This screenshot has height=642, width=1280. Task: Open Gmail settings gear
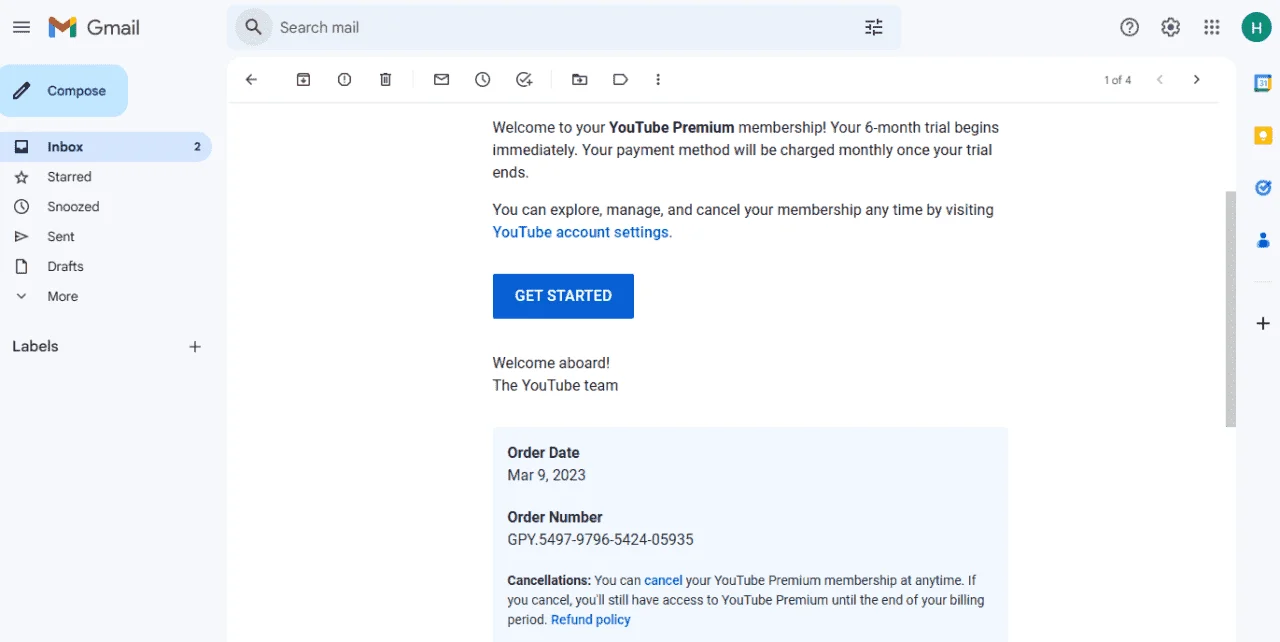tap(1170, 28)
